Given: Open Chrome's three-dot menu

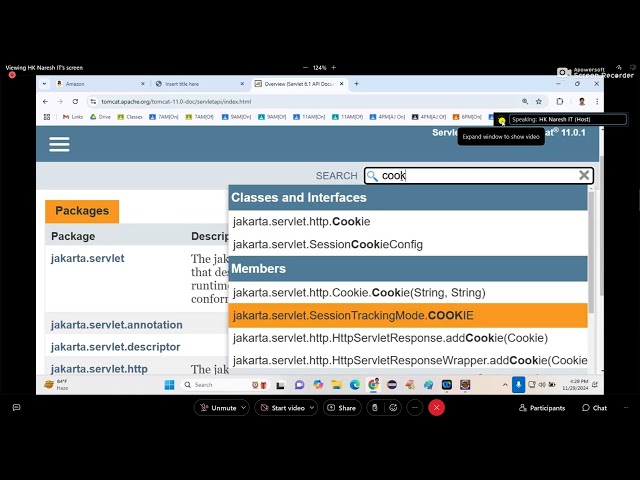Looking at the screenshot, I should point(597,101).
